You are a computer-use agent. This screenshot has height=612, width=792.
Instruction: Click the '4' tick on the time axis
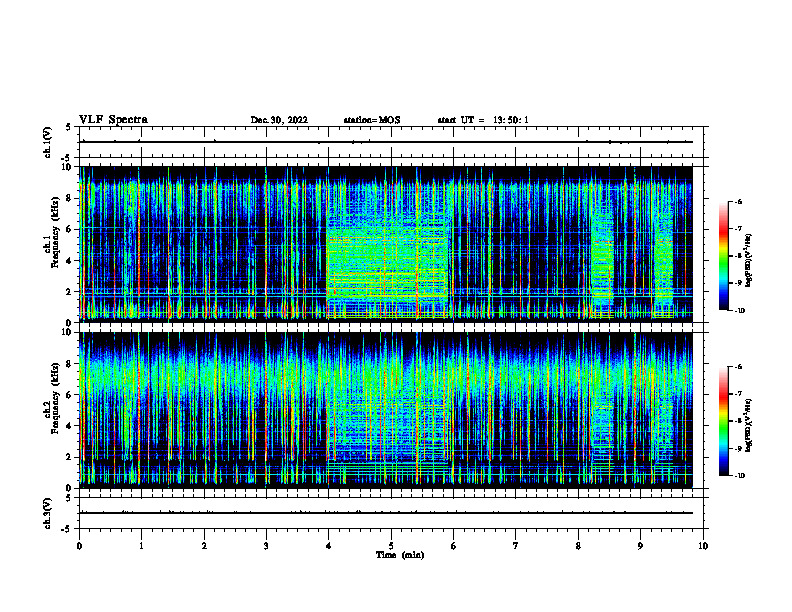[328, 546]
